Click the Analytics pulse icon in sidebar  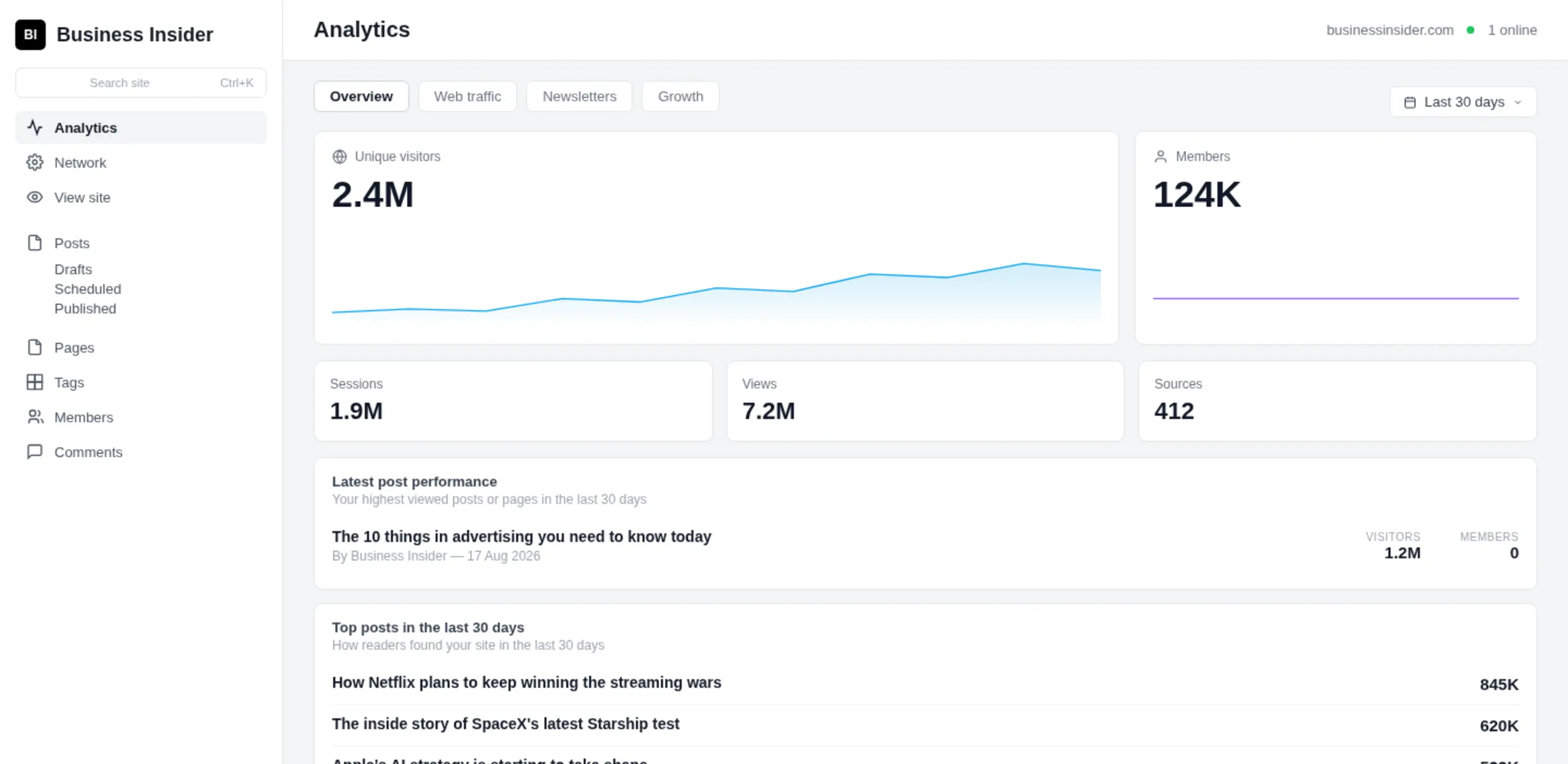[35, 128]
